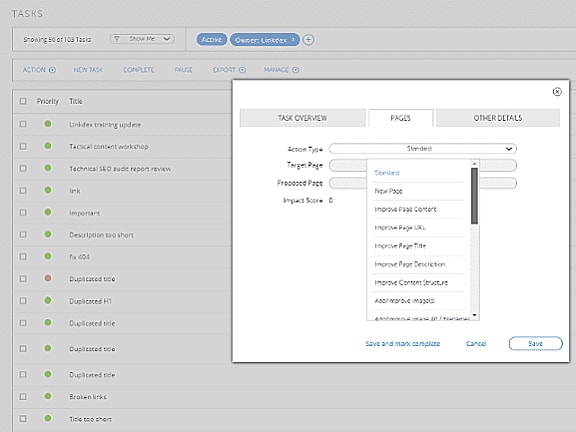Click the arrow icon beside ACTION
This screenshot has width=576, height=432.
(52, 70)
